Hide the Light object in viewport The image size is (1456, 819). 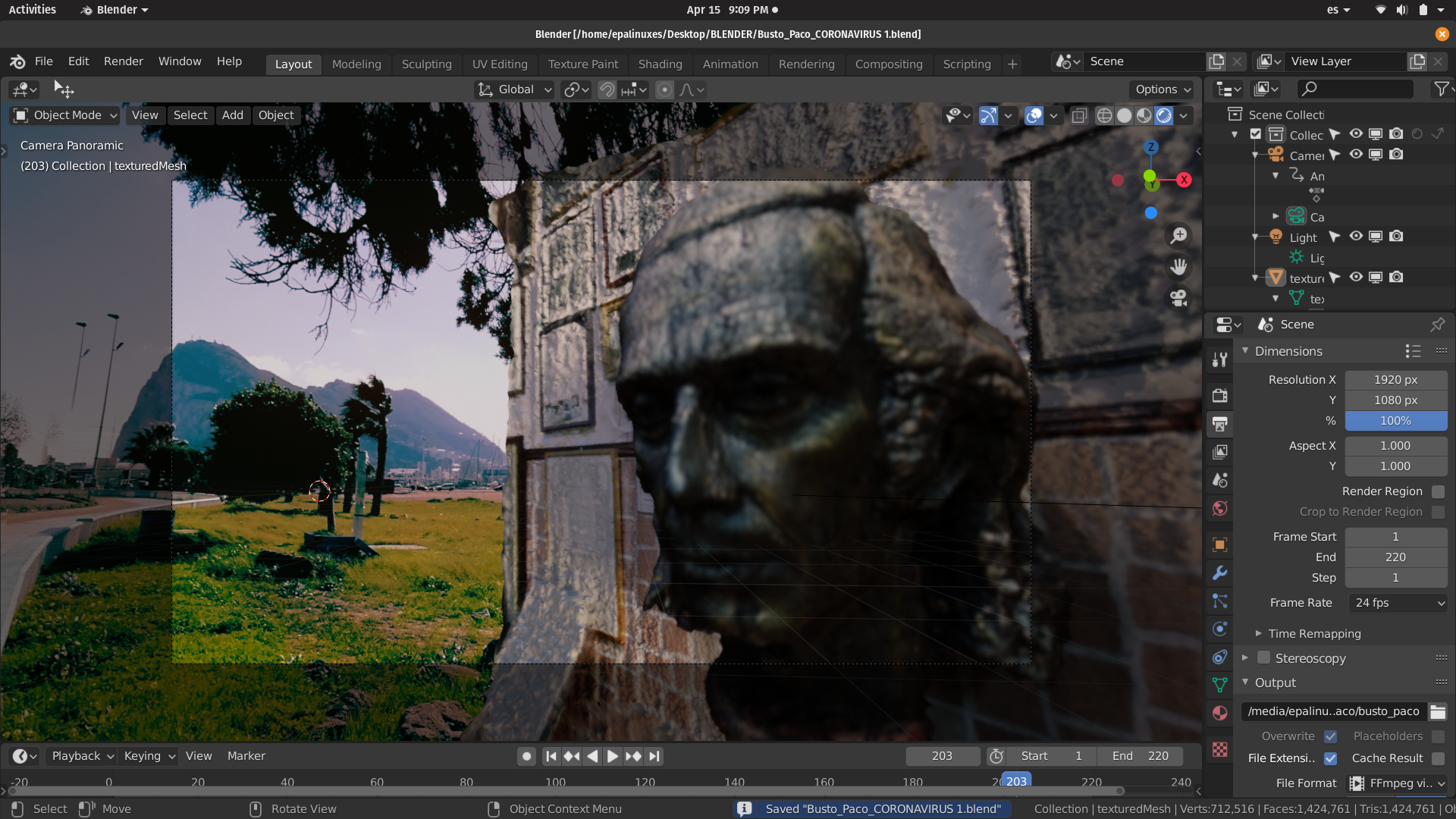click(1355, 237)
